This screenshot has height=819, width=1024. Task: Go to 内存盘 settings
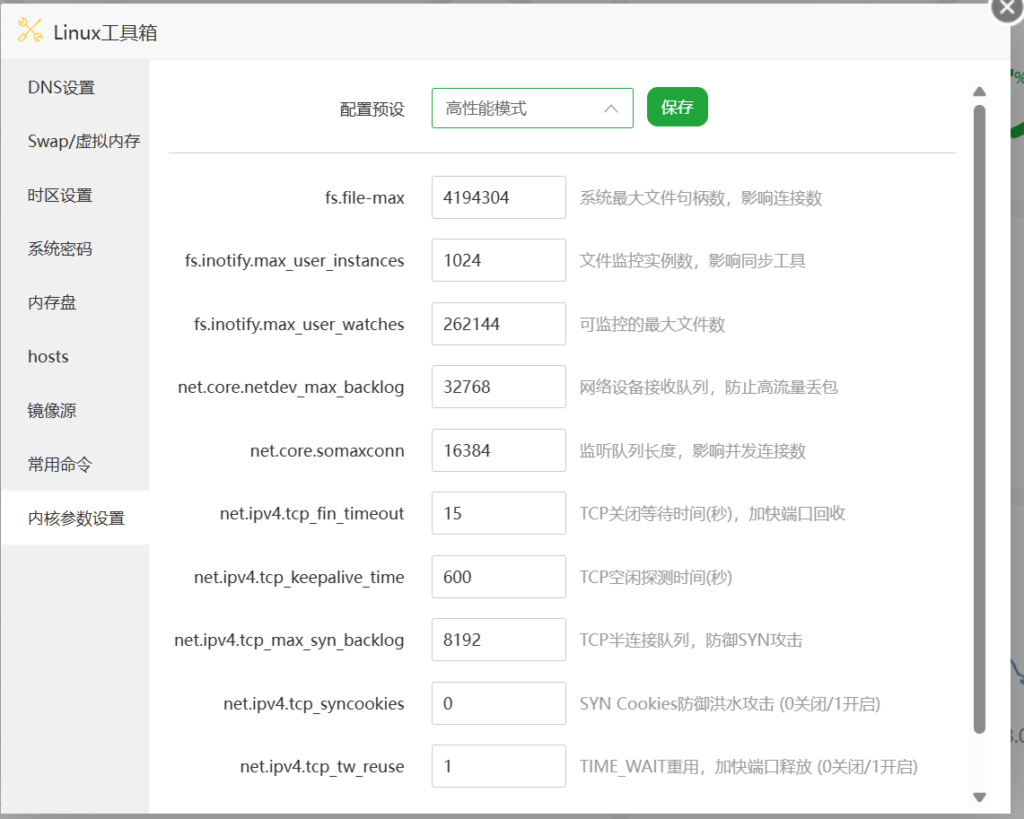coord(52,303)
